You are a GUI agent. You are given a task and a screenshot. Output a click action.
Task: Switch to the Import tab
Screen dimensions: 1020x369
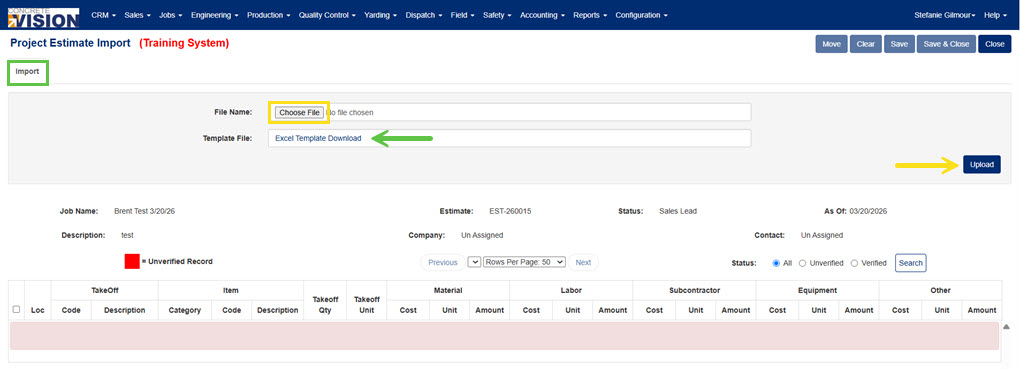(28, 72)
